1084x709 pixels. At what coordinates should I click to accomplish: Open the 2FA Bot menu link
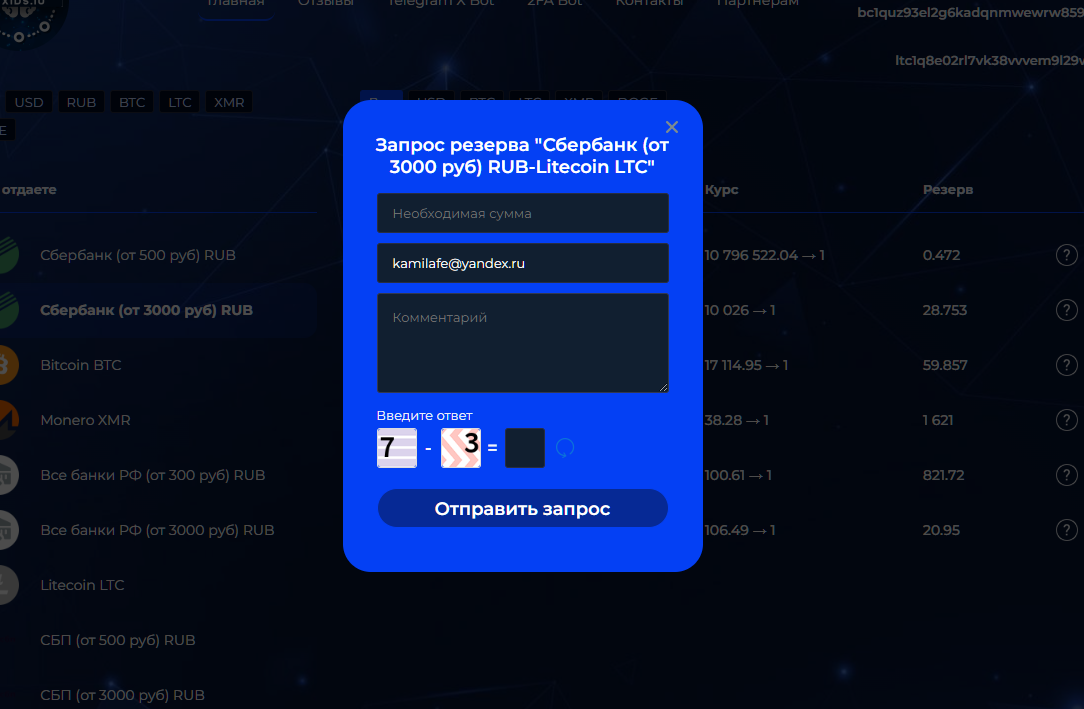[554, 3]
